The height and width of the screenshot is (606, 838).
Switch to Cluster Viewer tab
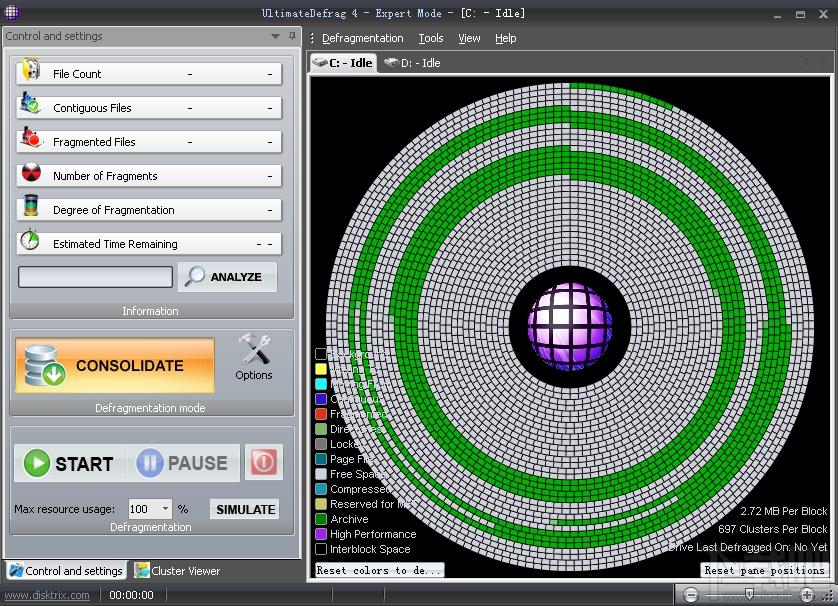(x=177, y=571)
